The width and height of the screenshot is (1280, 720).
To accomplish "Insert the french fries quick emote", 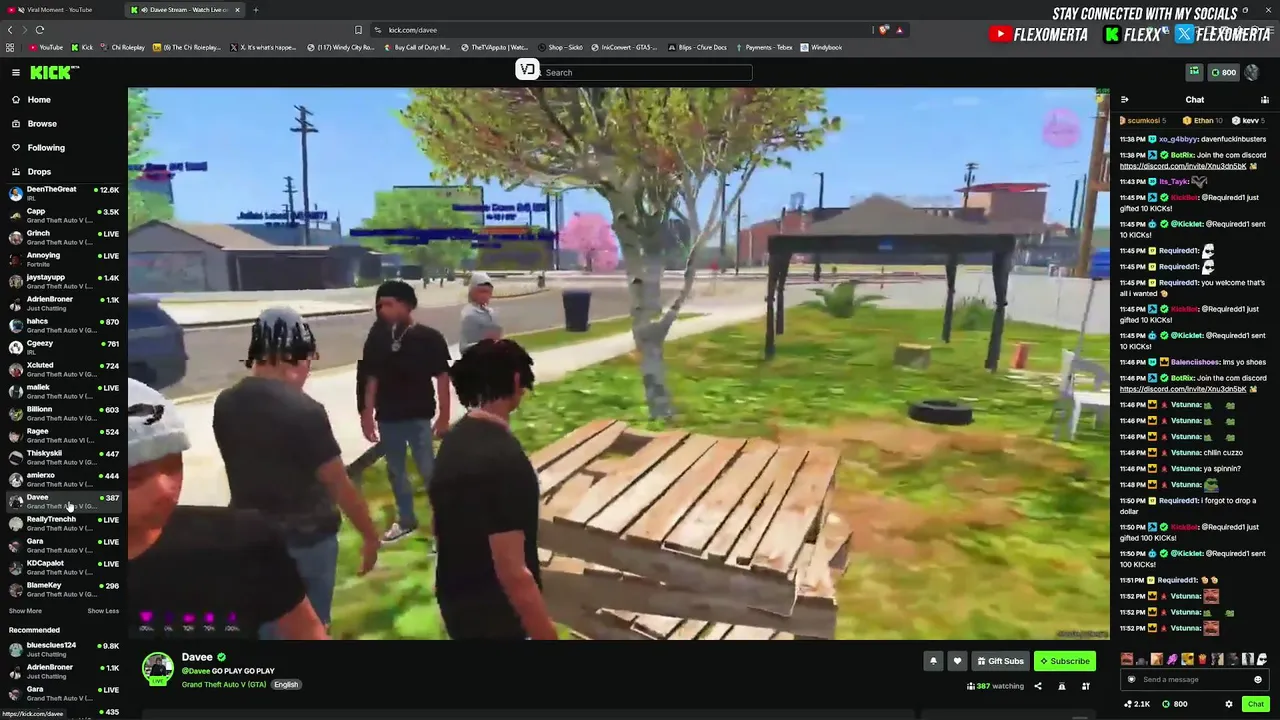I will pyautogui.click(x=1201, y=659).
